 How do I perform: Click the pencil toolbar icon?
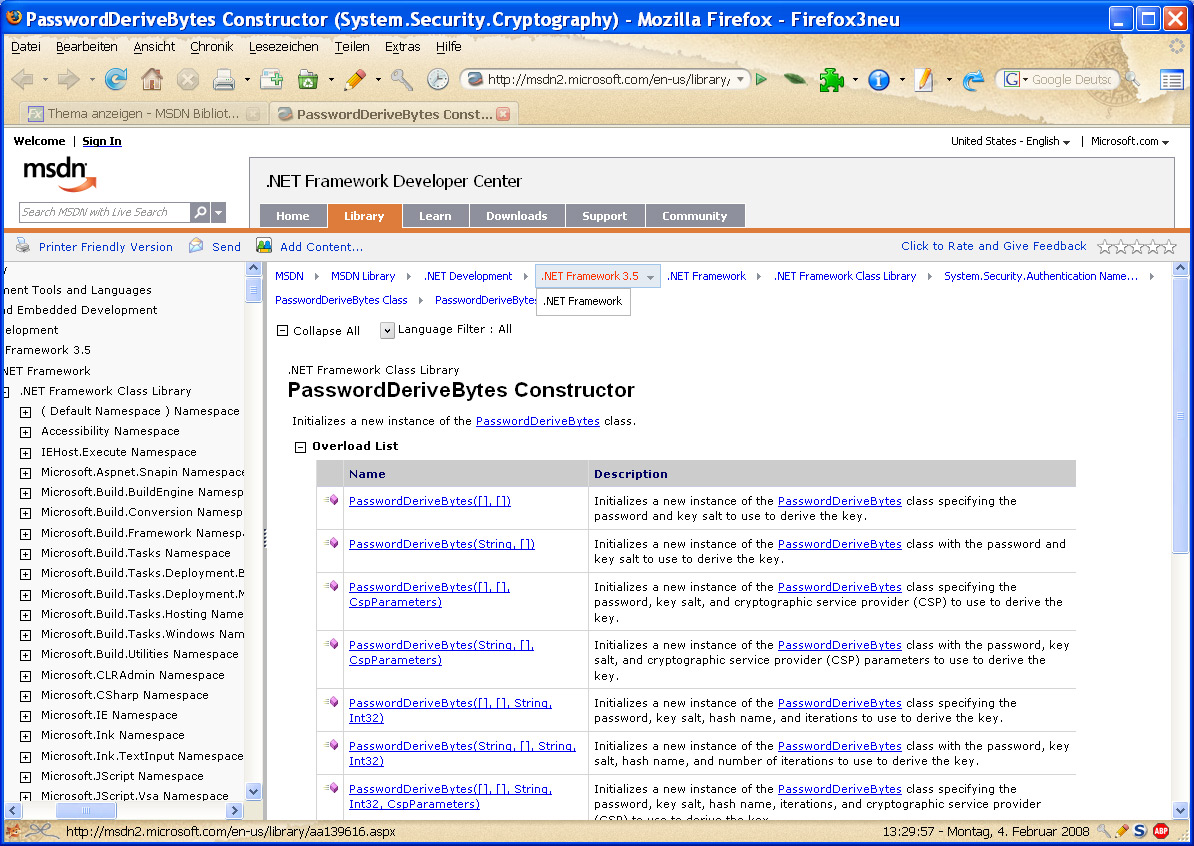pyautogui.click(x=355, y=79)
